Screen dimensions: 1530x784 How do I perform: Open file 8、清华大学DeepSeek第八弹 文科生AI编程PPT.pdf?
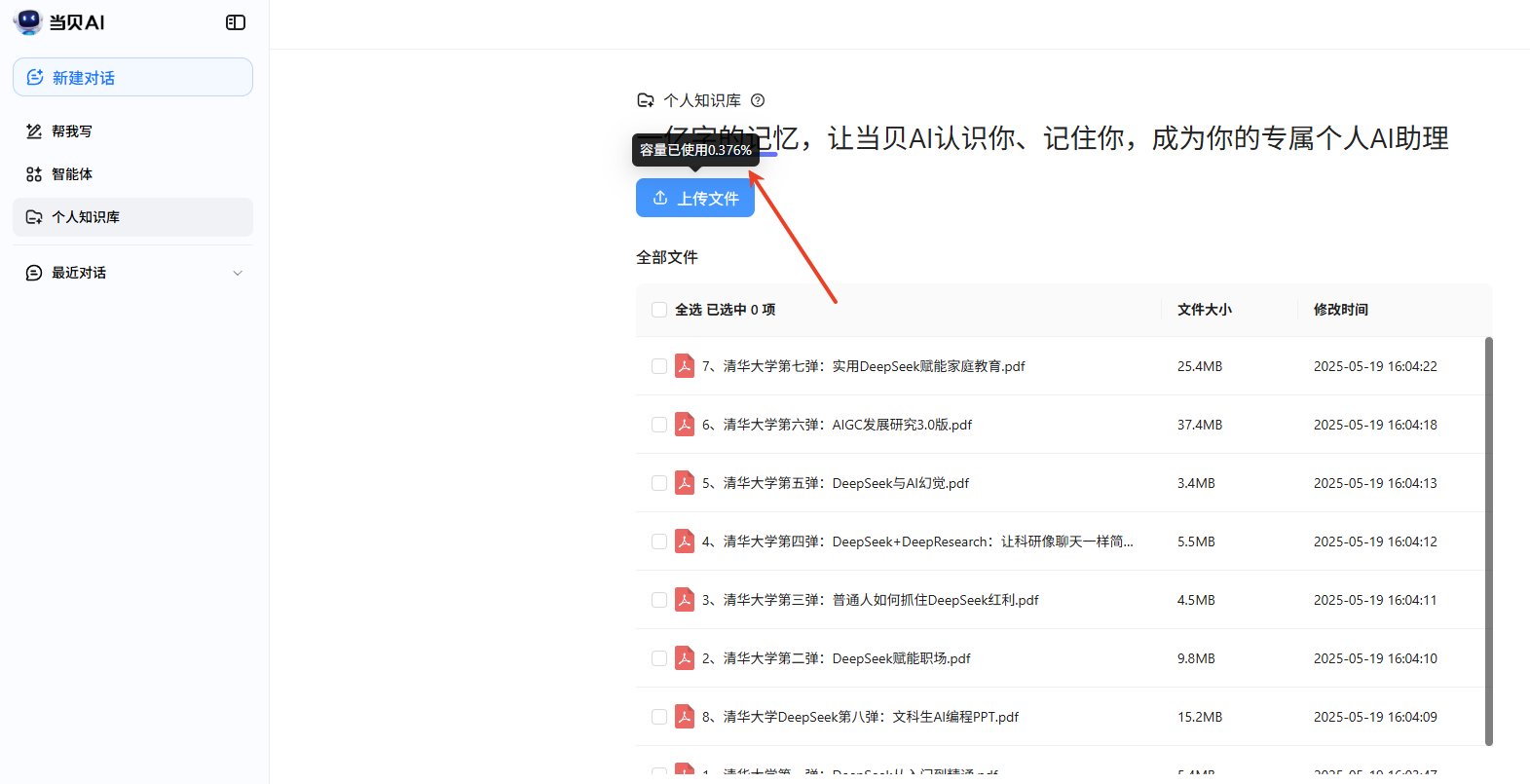pos(861,717)
